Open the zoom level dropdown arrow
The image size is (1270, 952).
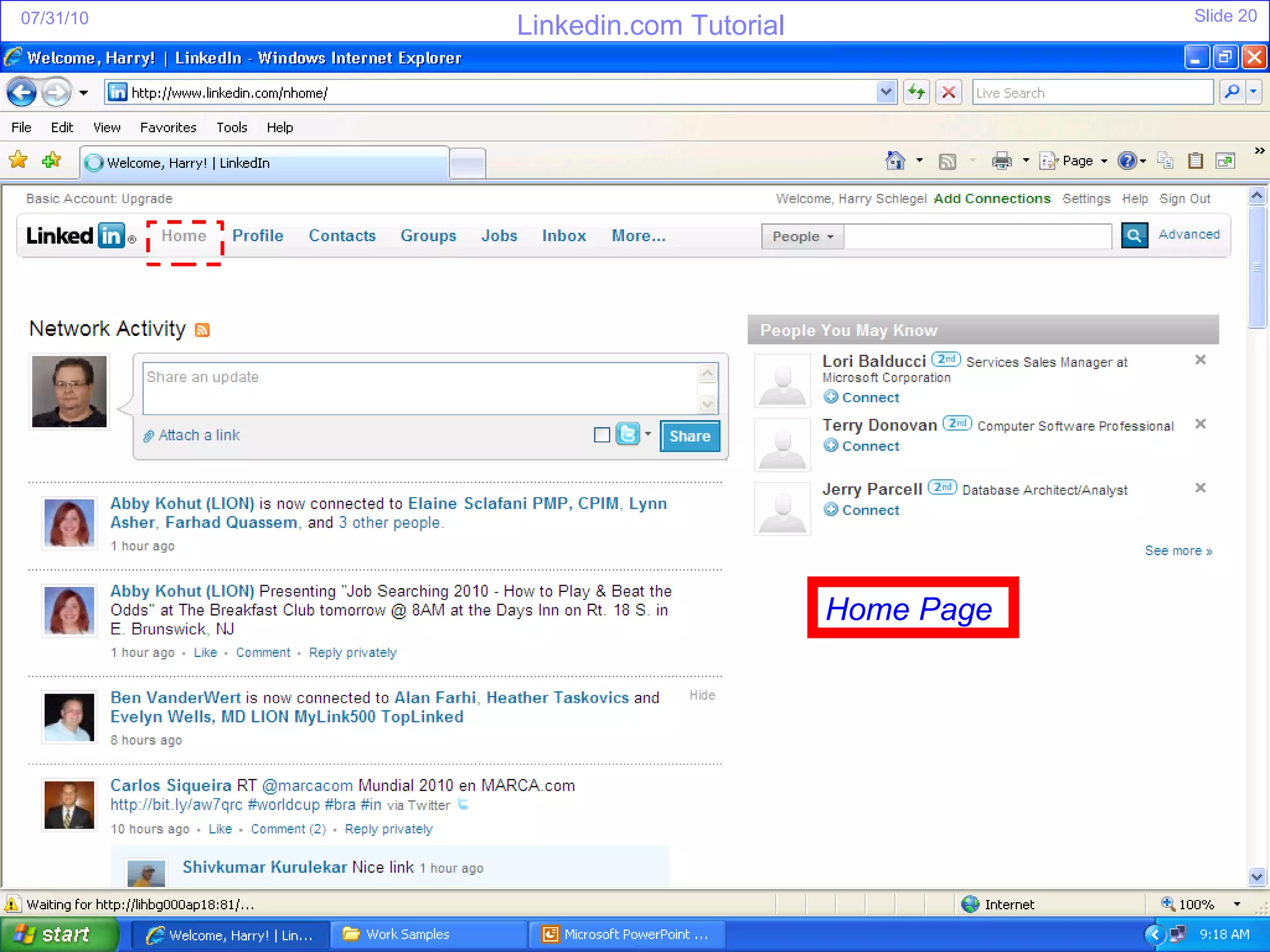tap(1237, 904)
